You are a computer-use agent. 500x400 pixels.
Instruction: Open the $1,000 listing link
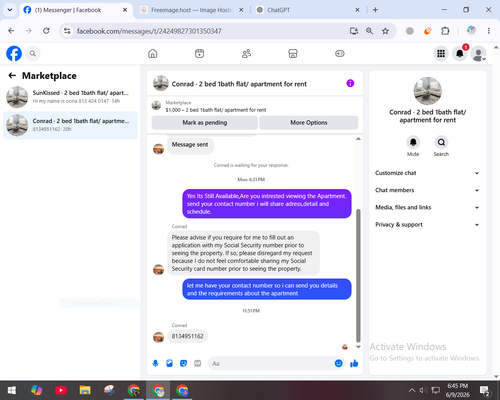point(216,110)
